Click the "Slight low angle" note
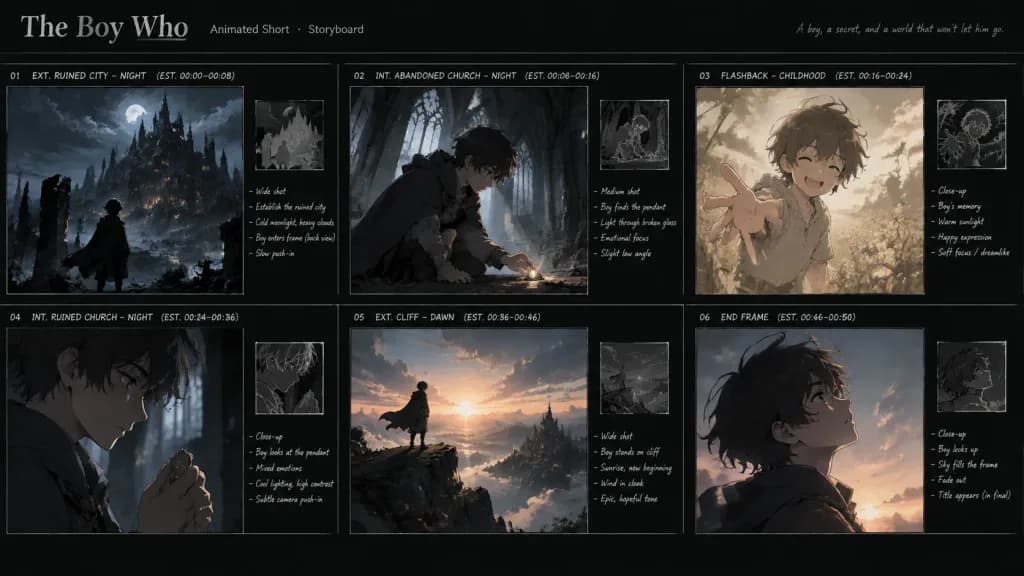This screenshot has width=1024, height=576. coord(626,253)
